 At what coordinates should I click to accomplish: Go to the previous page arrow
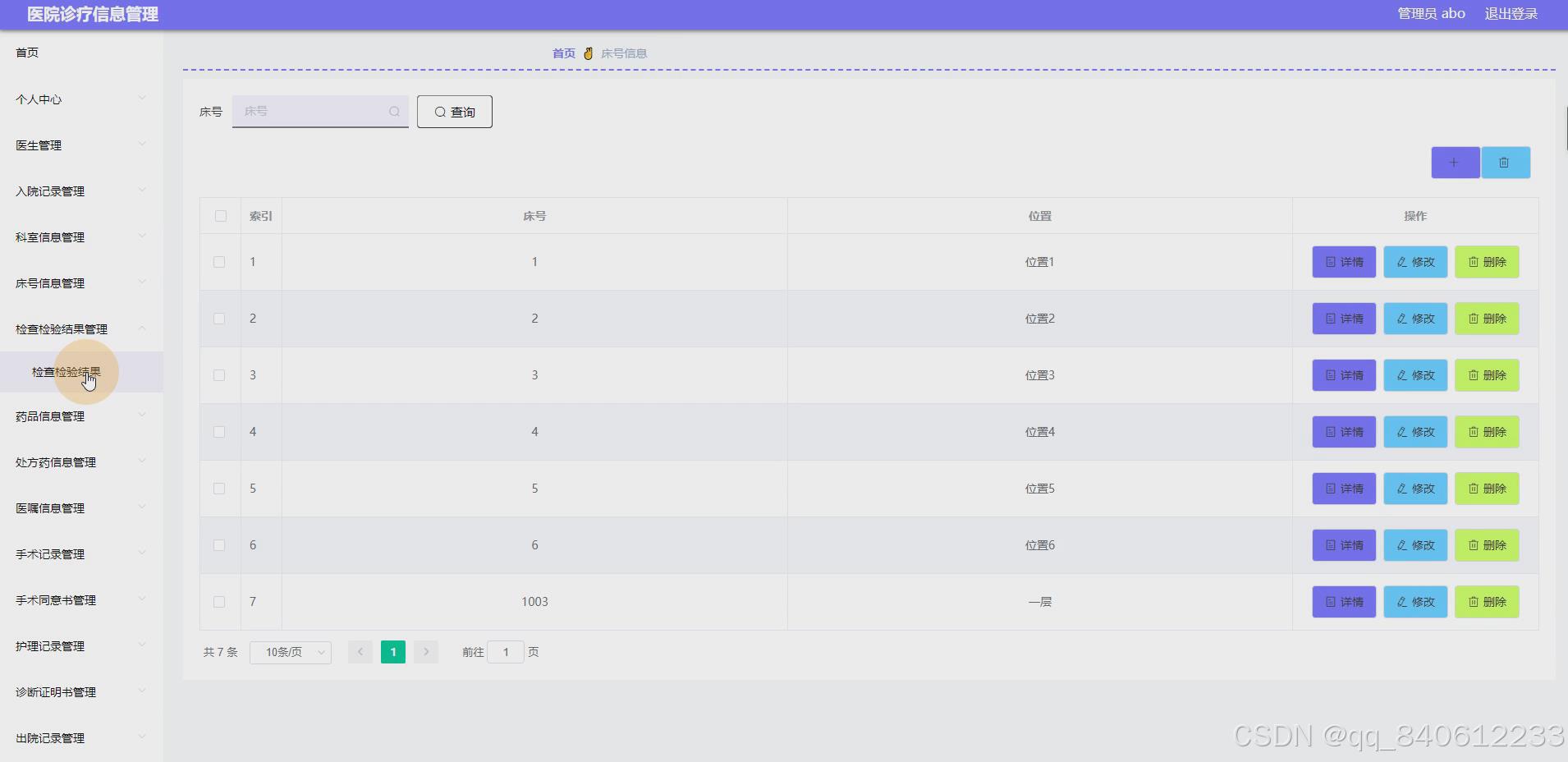360,652
